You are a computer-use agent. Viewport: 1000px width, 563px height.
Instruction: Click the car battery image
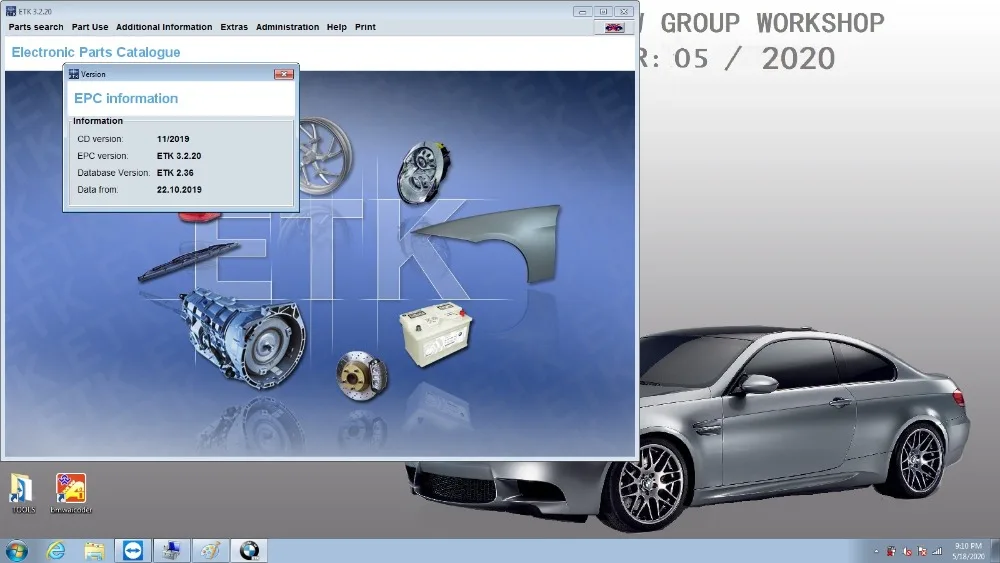[436, 334]
